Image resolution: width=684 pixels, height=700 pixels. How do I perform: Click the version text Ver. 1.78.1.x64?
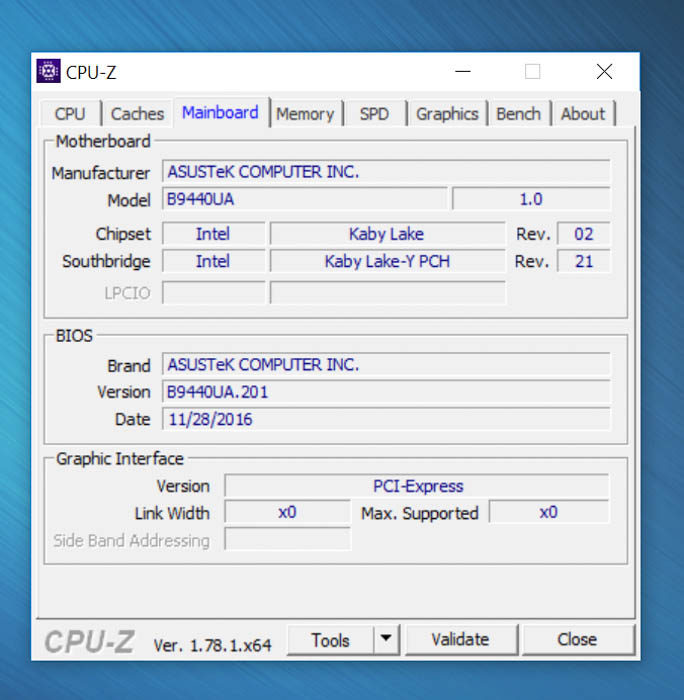point(213,645)
